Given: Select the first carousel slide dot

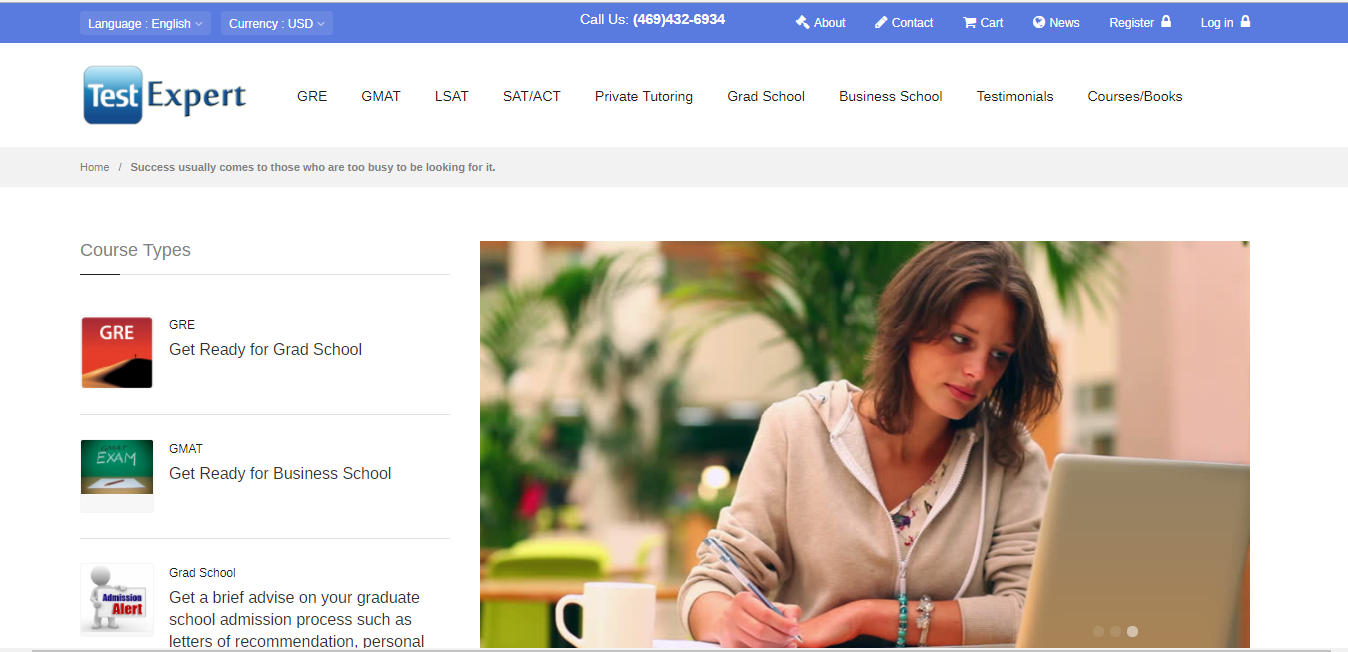Looking at the screenshot, I should [1099, 631].
